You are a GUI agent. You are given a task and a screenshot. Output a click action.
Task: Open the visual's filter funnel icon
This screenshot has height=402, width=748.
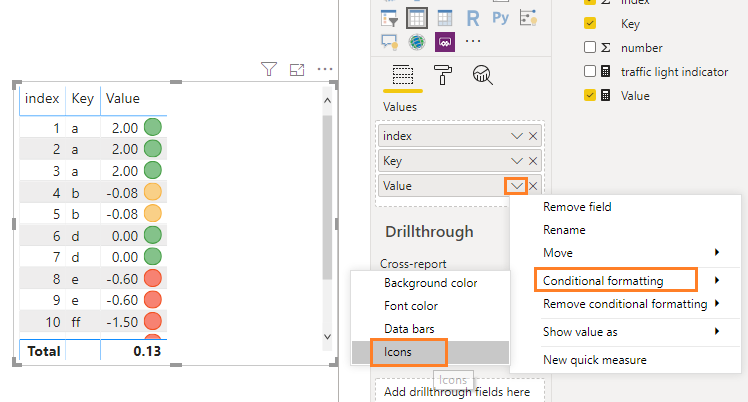(x=269, y=70)
